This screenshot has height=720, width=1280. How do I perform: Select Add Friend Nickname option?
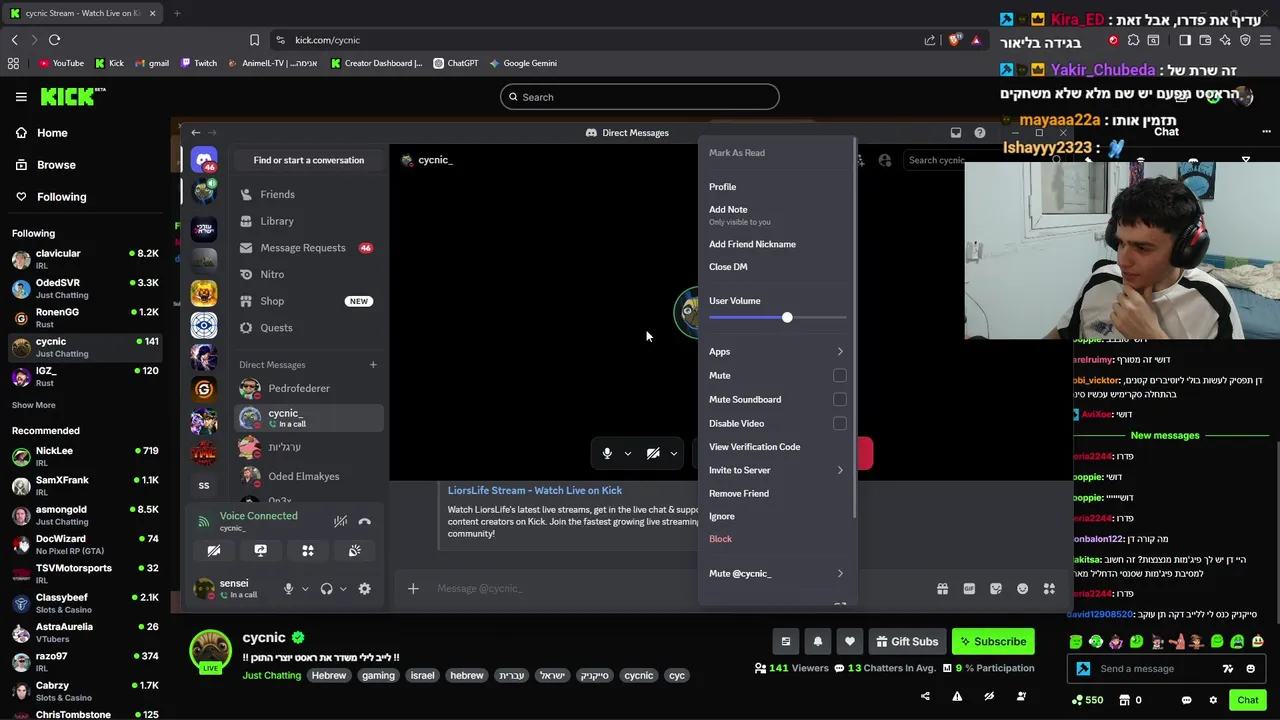pos(777,244)
